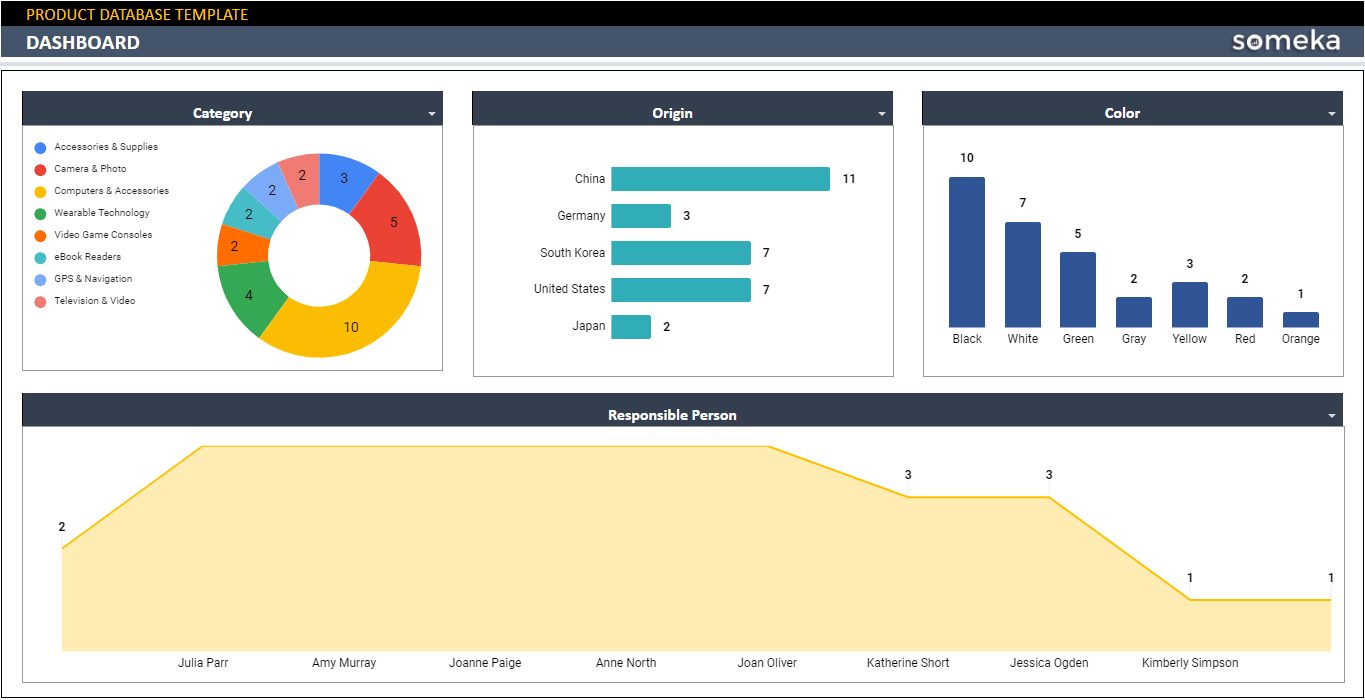Click the Accessories & Supplies blue legend dot

[40, 147]
